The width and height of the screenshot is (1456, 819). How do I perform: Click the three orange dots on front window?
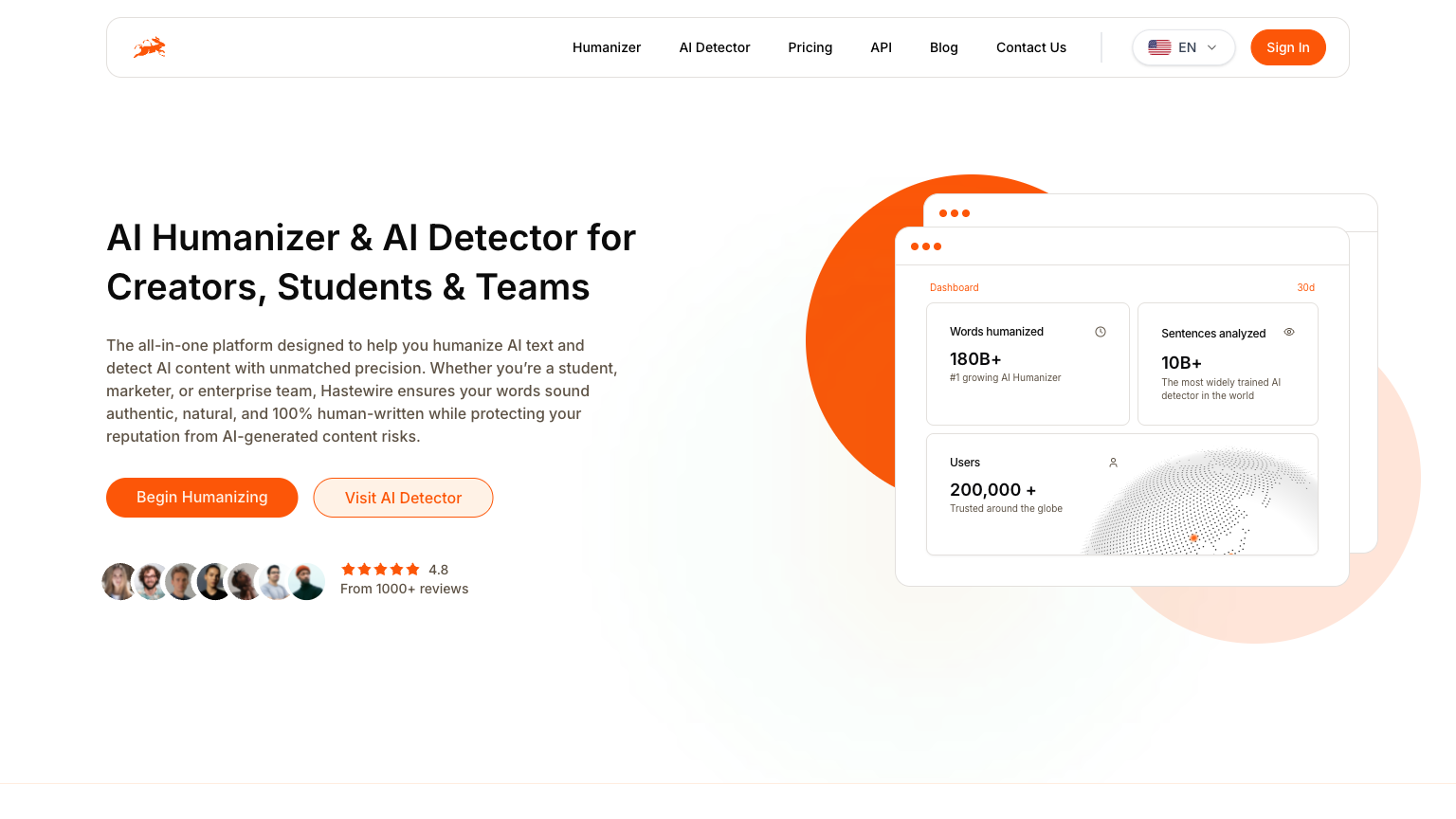pyautogui.click(x=926, y=246)
